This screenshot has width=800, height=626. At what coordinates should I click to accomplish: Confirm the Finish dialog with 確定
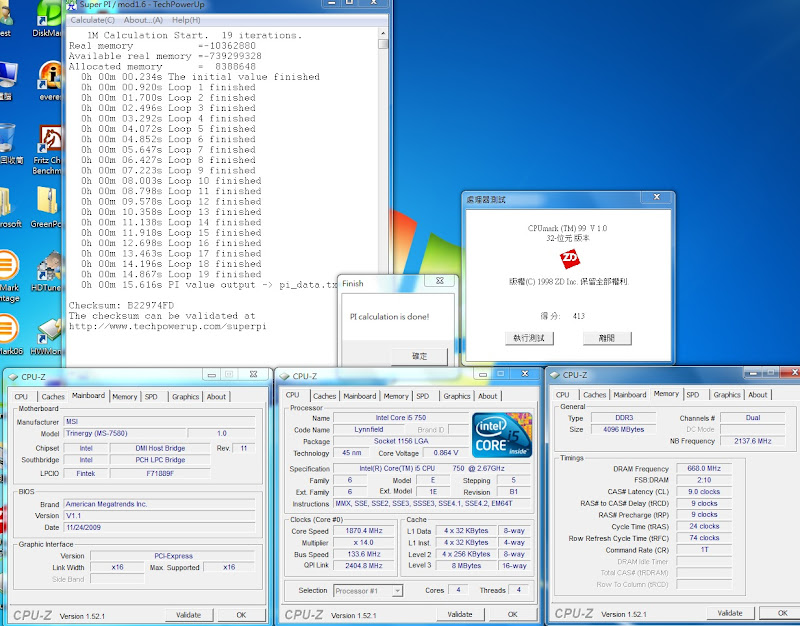[419, 356]
